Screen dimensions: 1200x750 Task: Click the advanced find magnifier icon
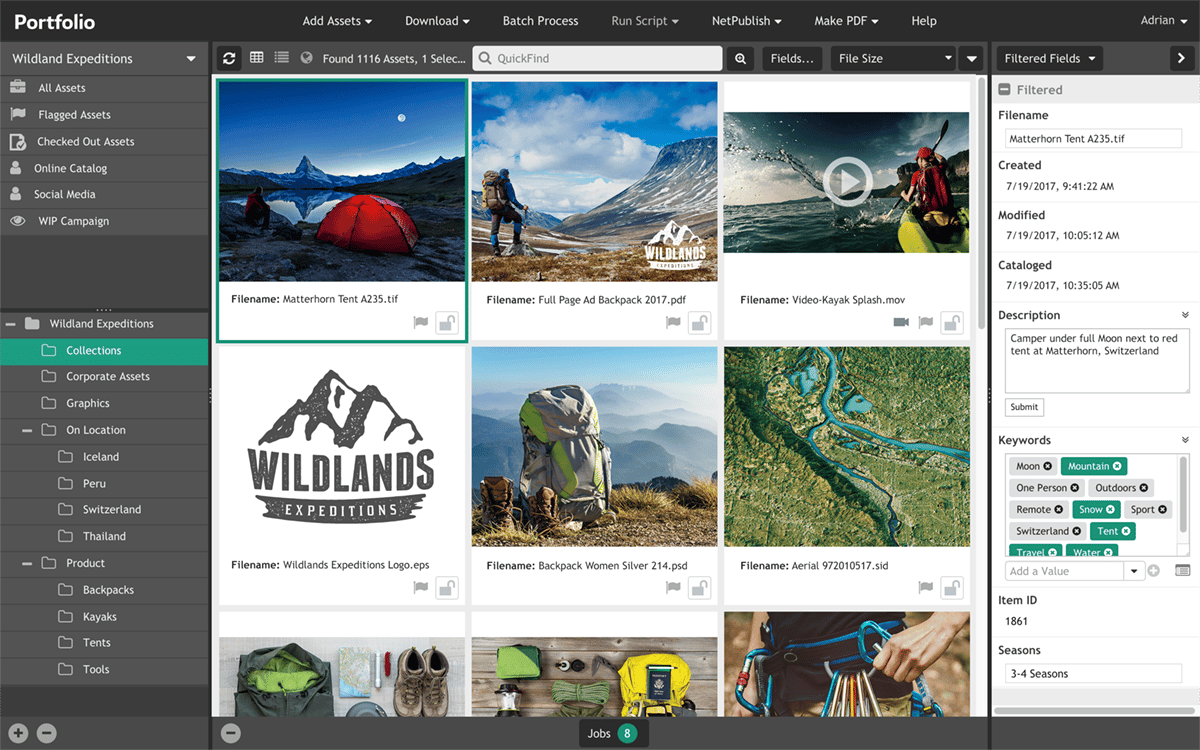tap(740, 59)
